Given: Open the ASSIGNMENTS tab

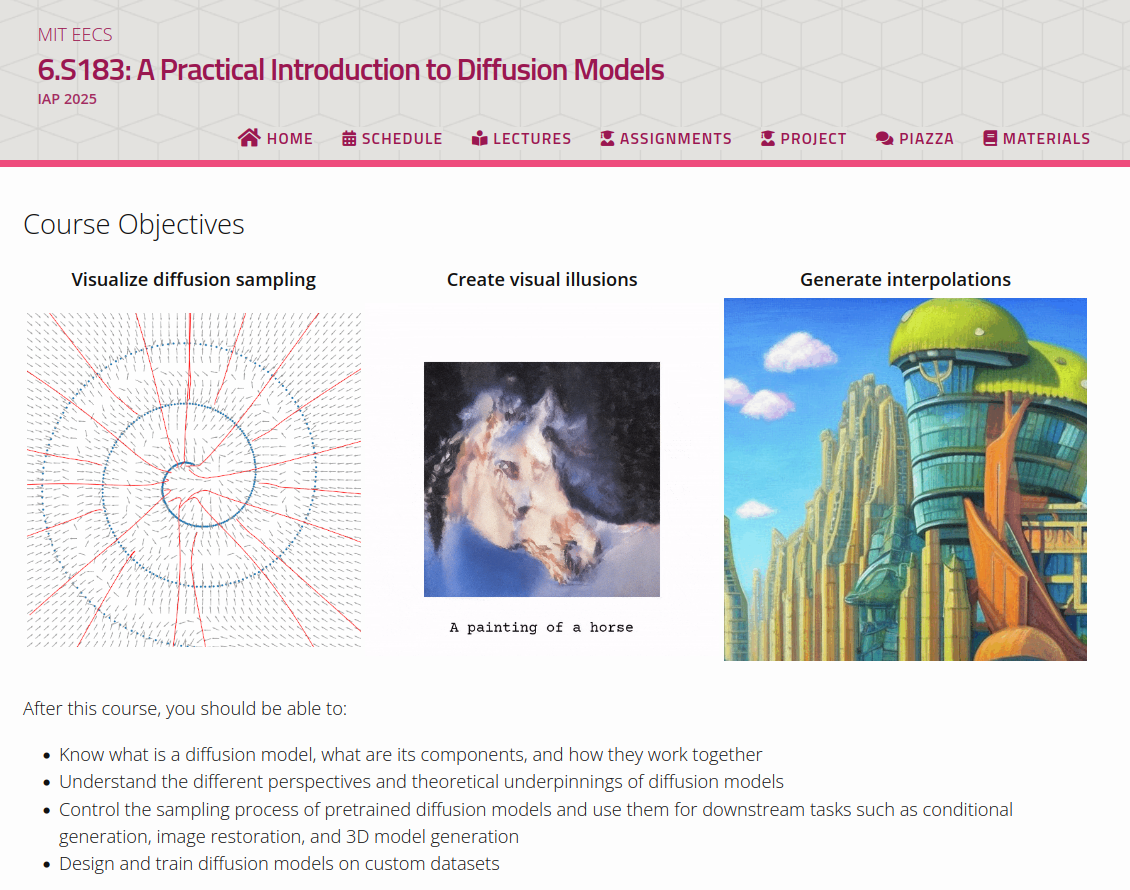Looking at the screenshot, I should (x=676, y=138).
